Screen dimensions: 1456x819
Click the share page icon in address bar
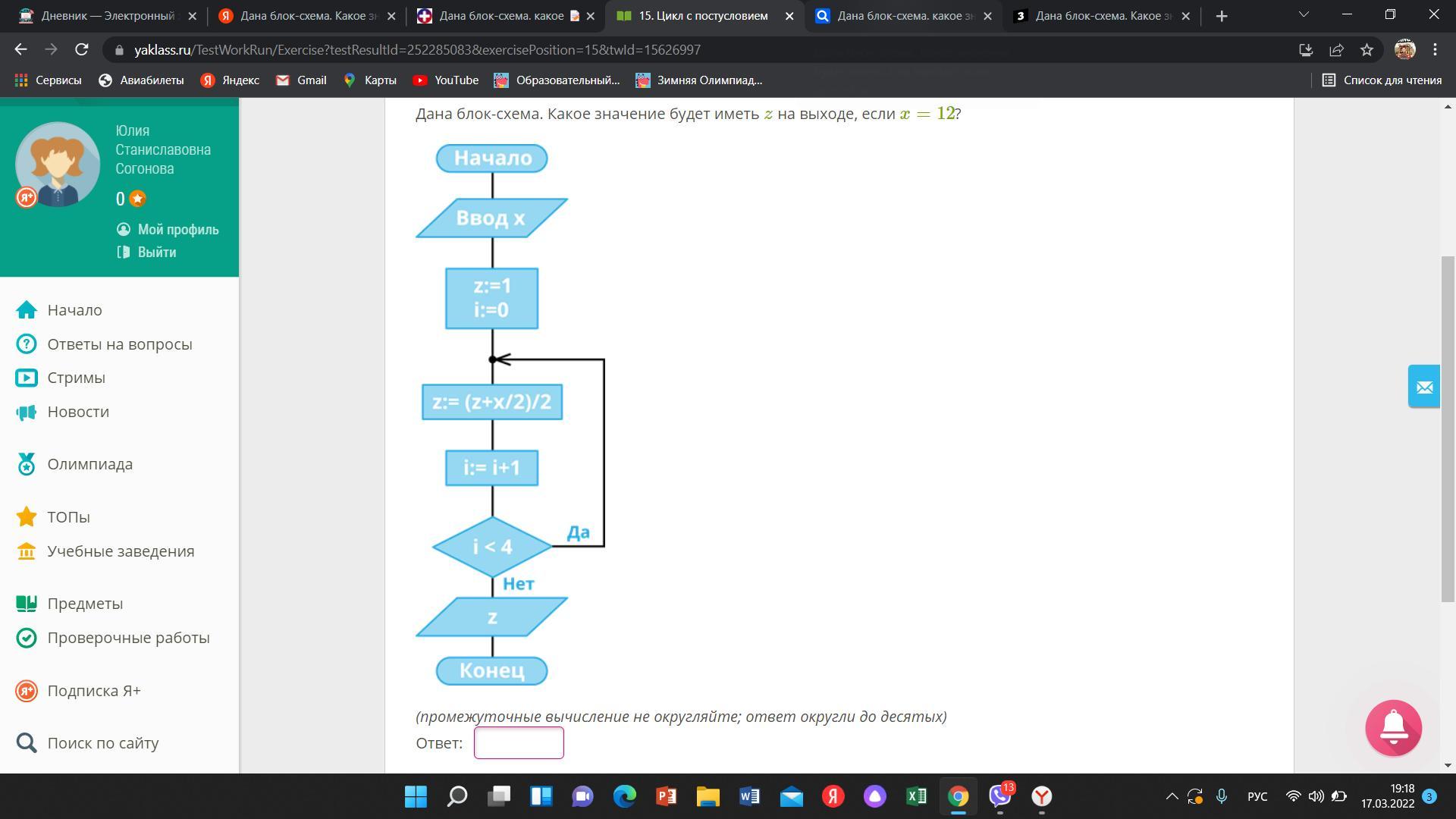tap(1336, 50)
